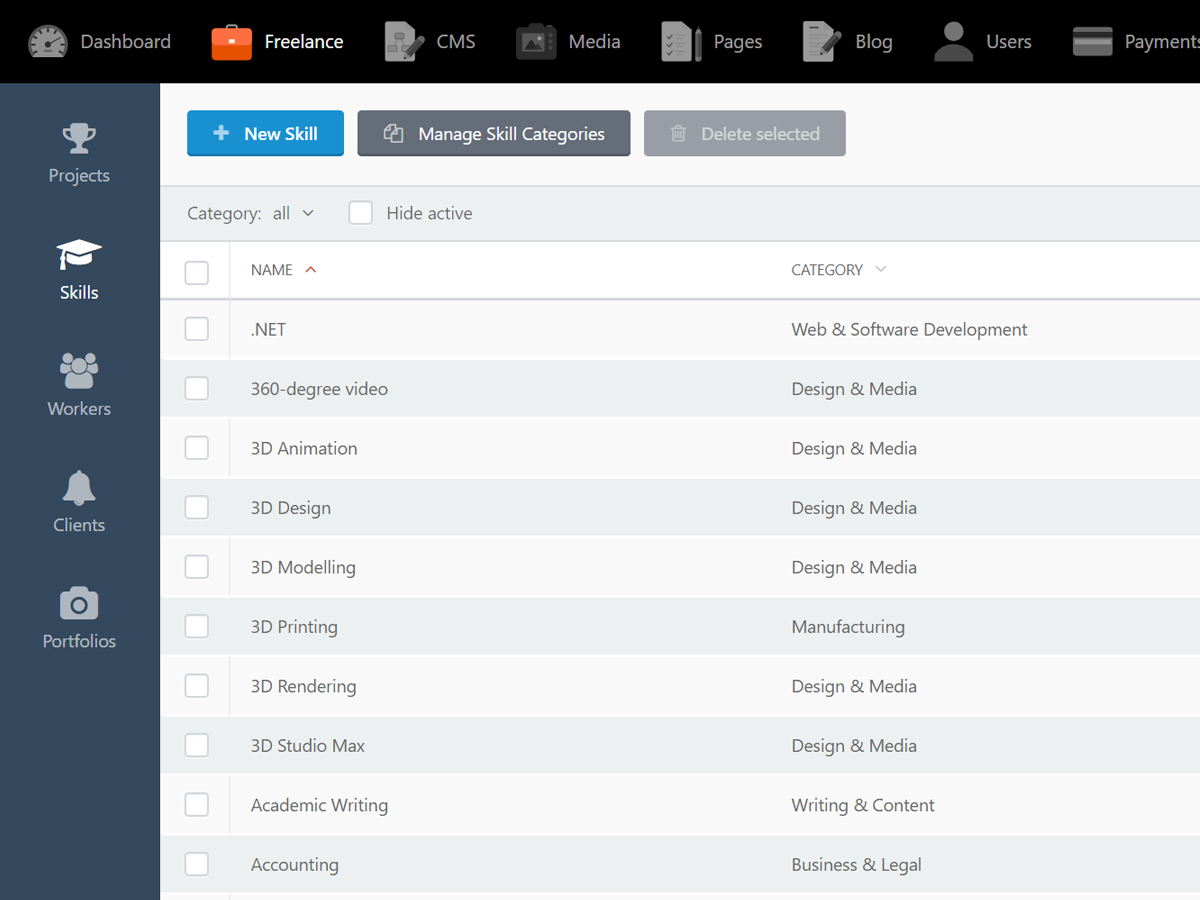
Task: Tick the select-all checkbox in table header
Action: click(197, 272)
